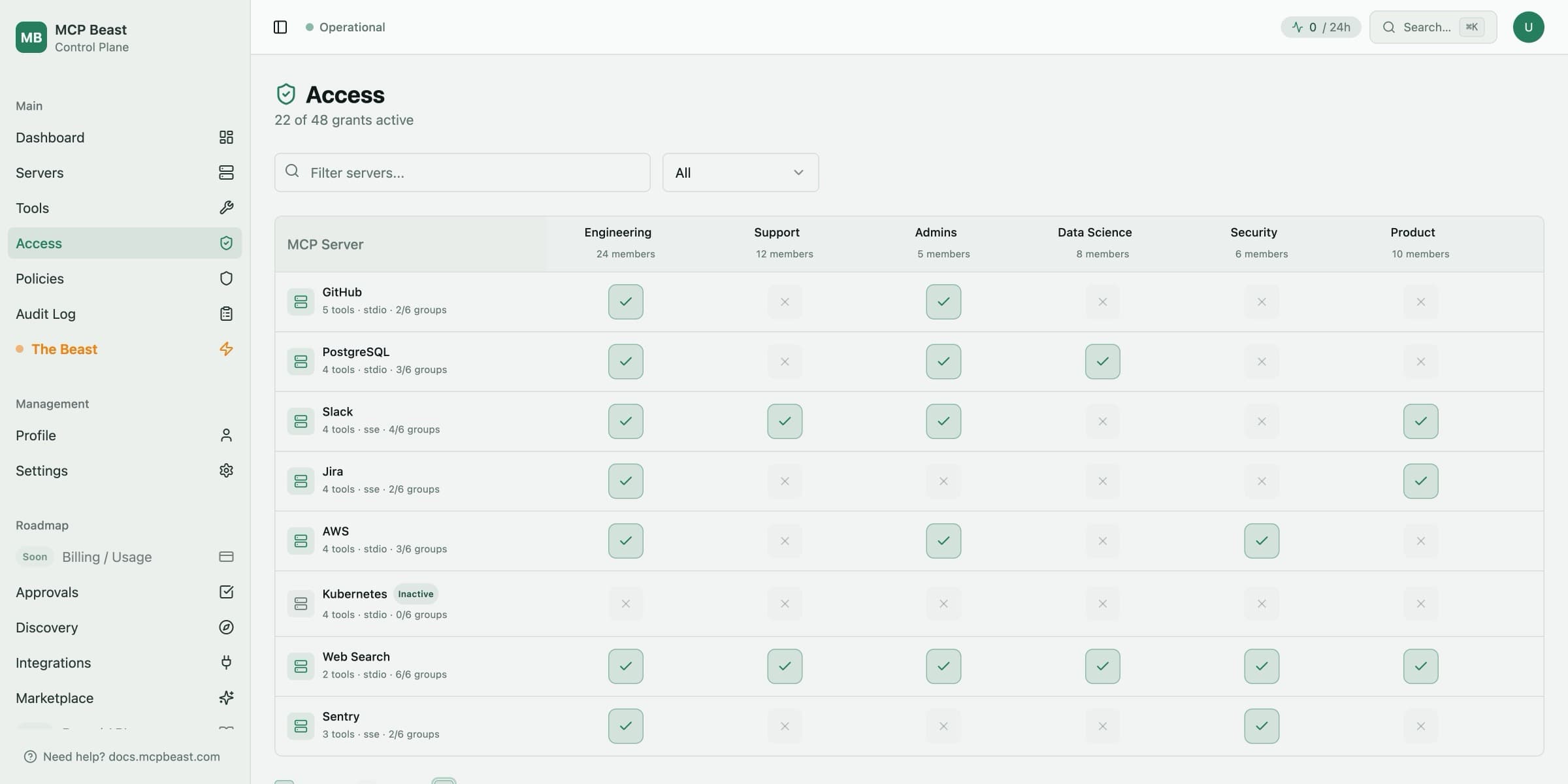
Task: Click the Kubernetes server icon
Action: (301, 604)
